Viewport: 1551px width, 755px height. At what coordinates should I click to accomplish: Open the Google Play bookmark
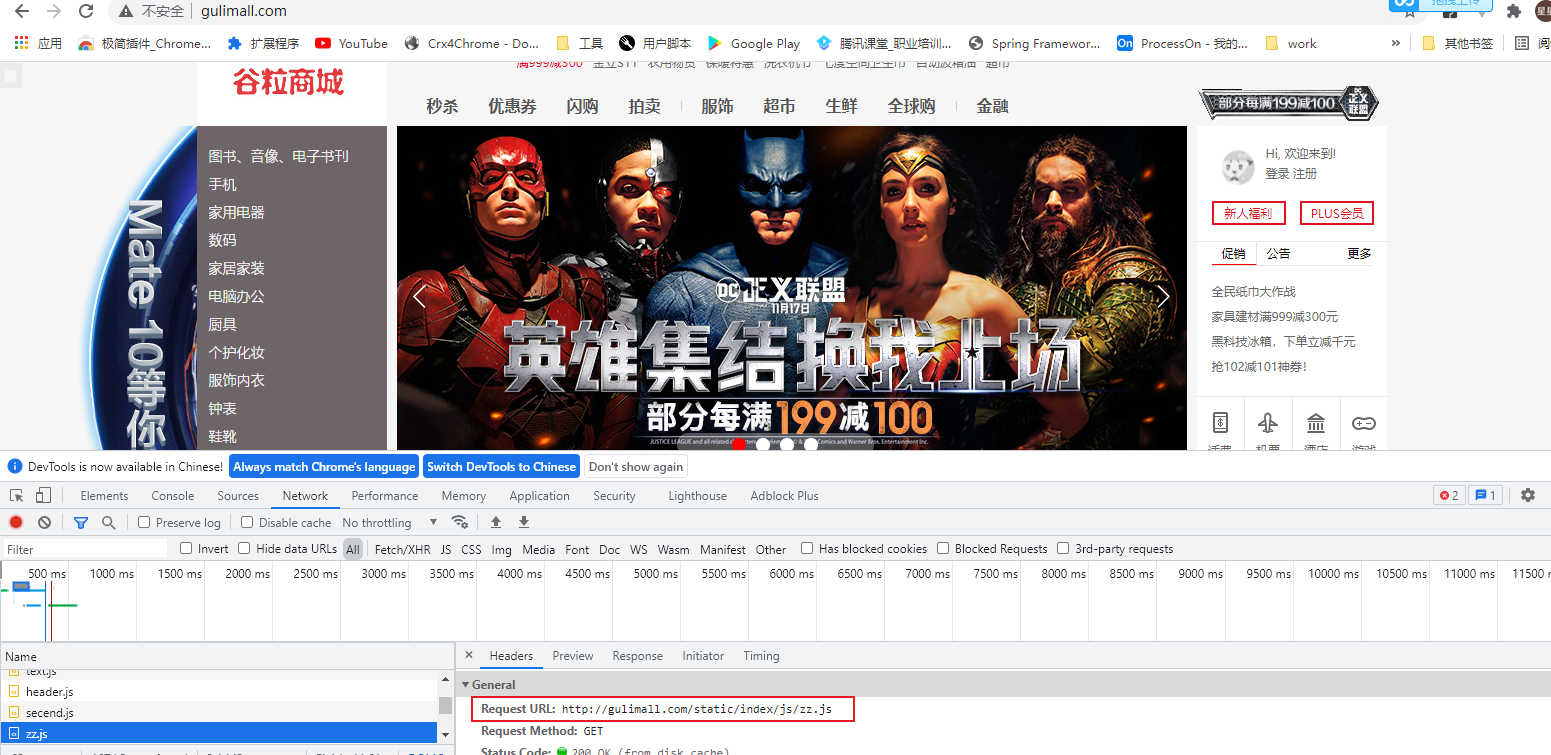coord(754,43)
